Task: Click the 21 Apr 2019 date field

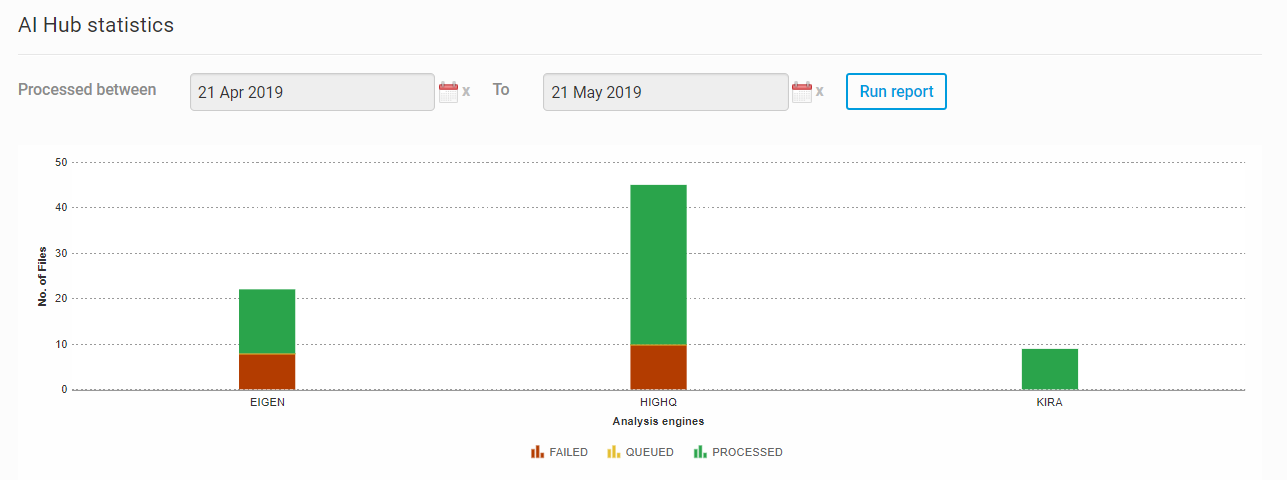Action: click(312, 92)
